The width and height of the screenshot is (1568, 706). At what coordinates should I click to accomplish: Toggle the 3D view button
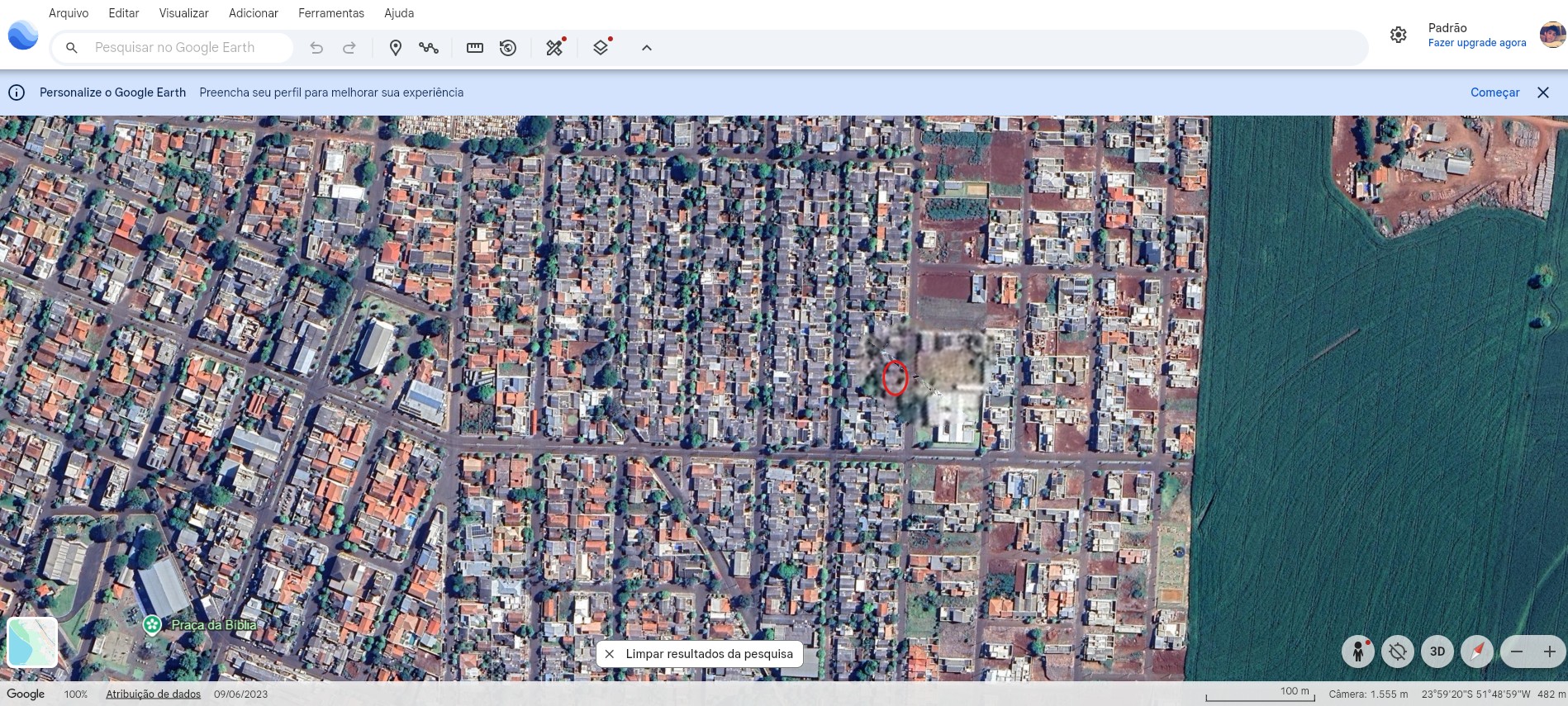1437,652
